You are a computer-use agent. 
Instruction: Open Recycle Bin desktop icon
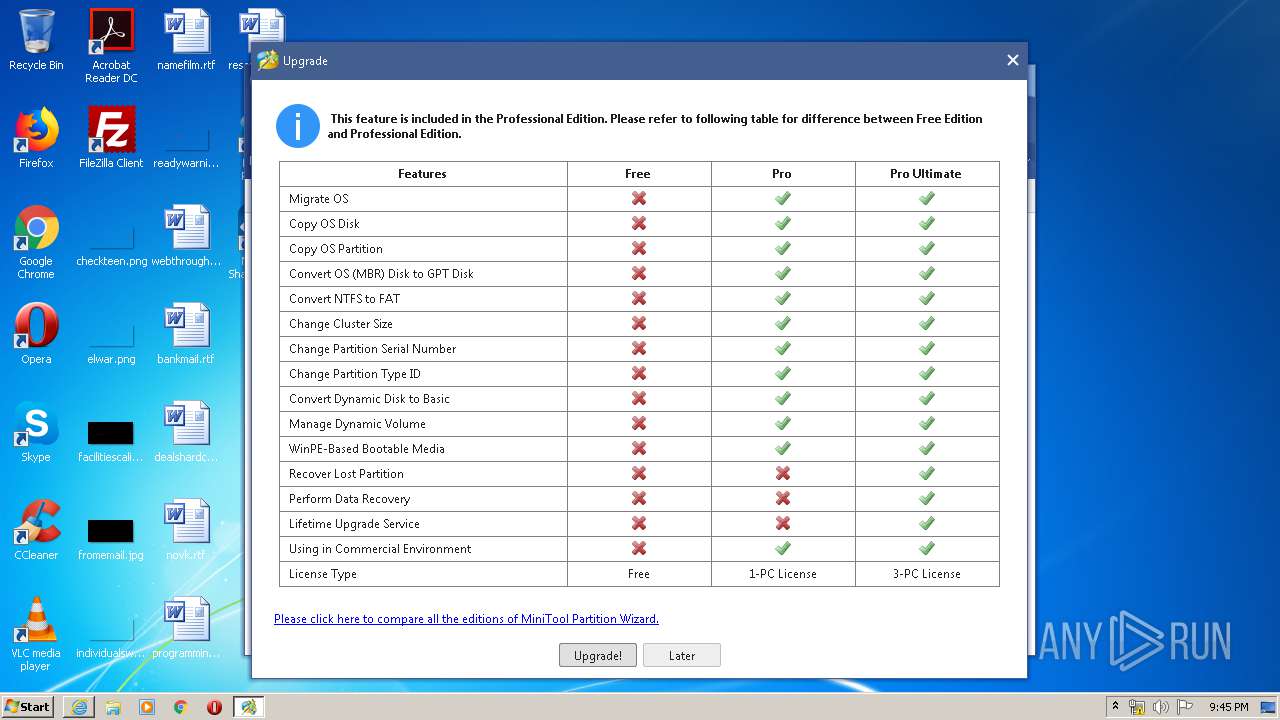36,40
